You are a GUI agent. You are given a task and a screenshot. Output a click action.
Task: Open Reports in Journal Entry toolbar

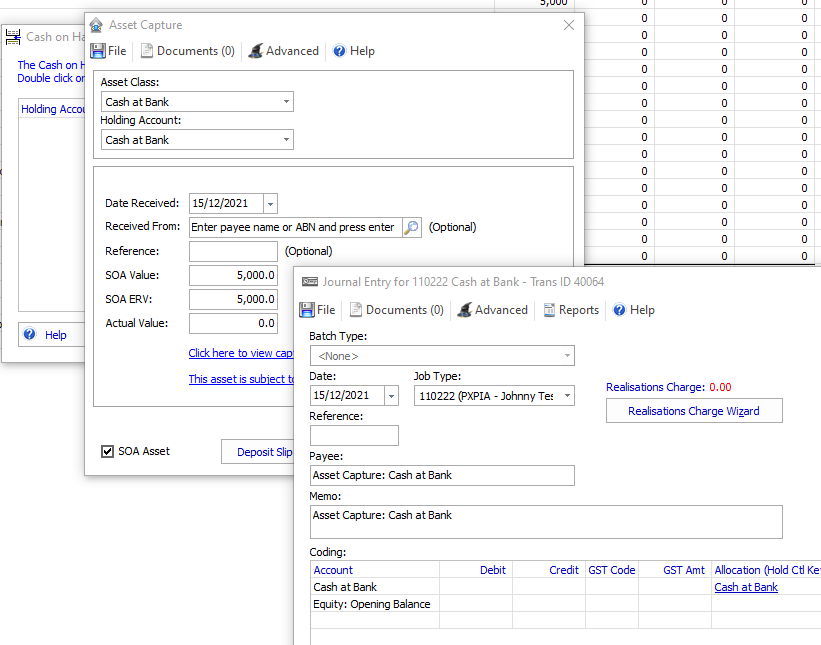571,310
